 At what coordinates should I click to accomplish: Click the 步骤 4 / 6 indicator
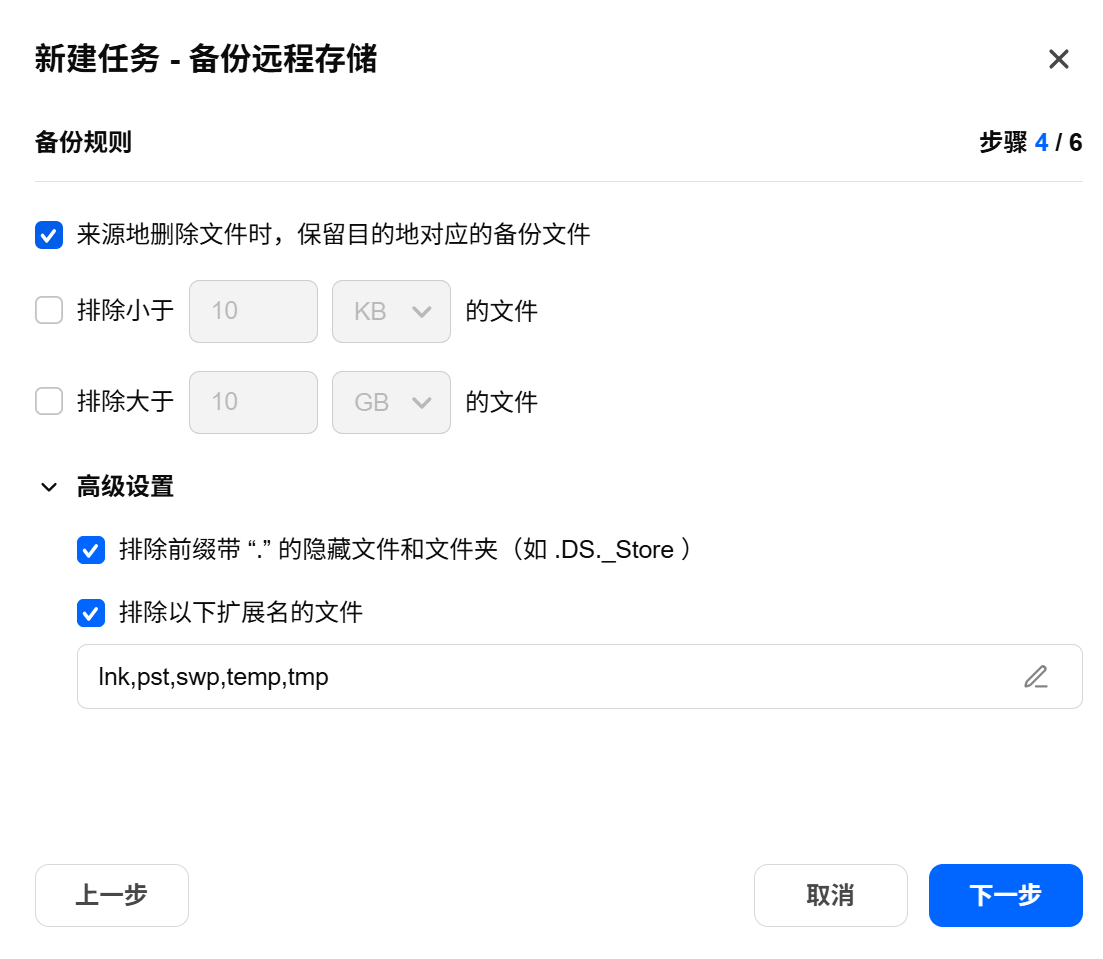point(1031,142)
